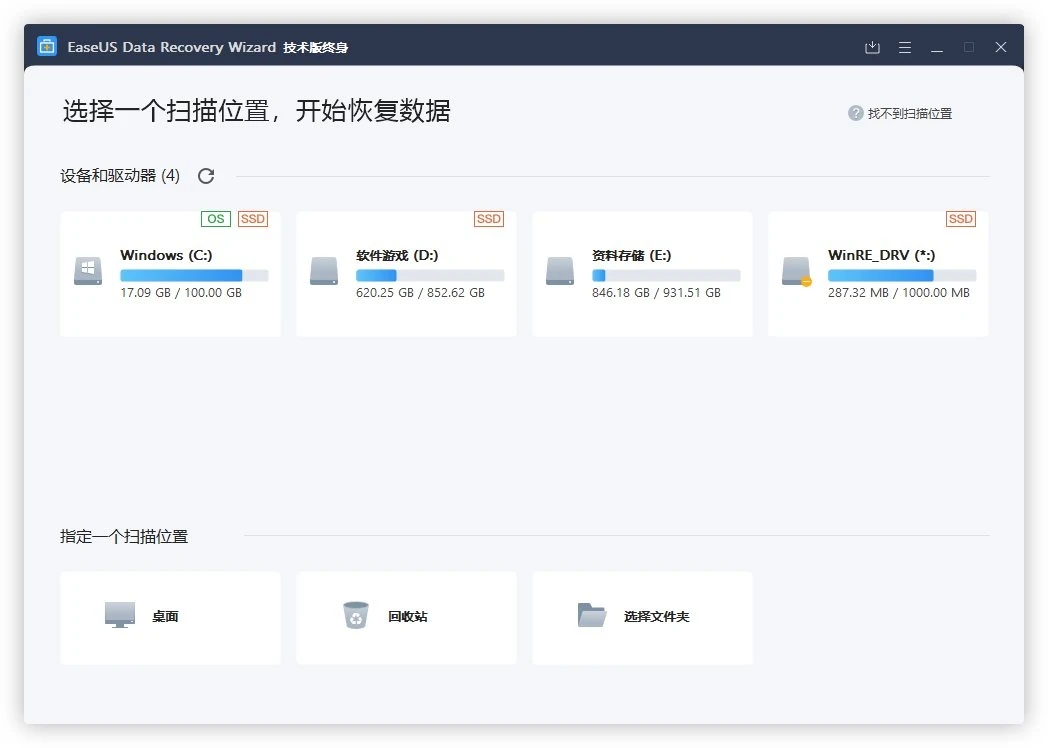Image resolution: width=1048 pixels, height=748 pixels.
Task: Click the SSD badge on 软件游戏 (D:)
Action: [x=489, y=219]
